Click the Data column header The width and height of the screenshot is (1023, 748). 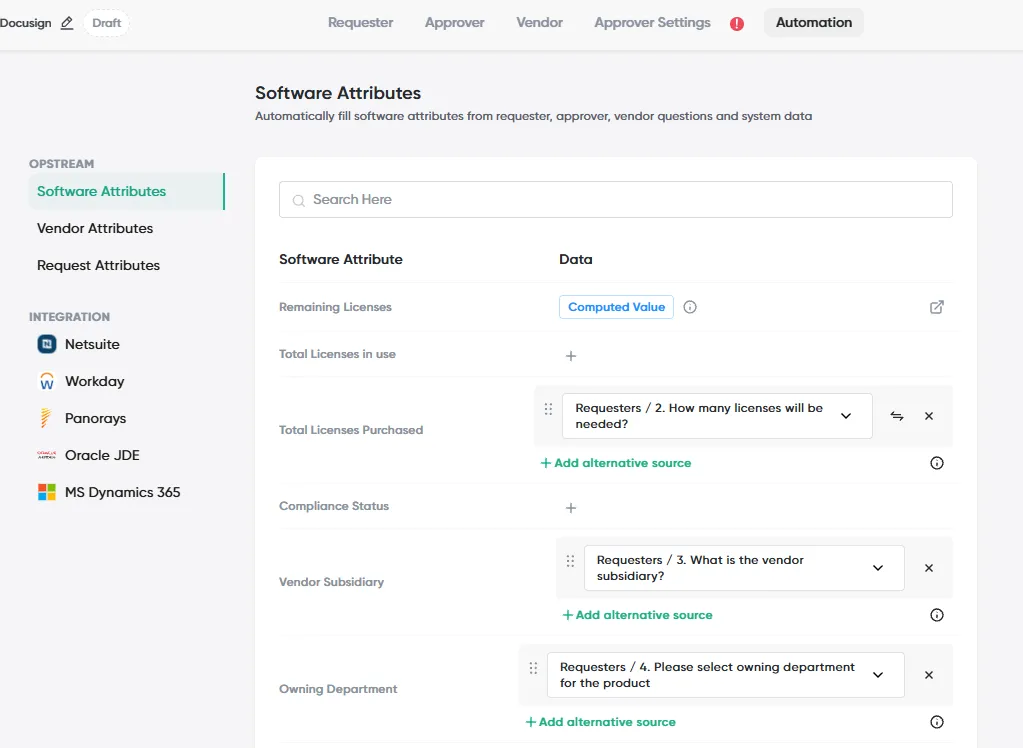pos(575,259)
